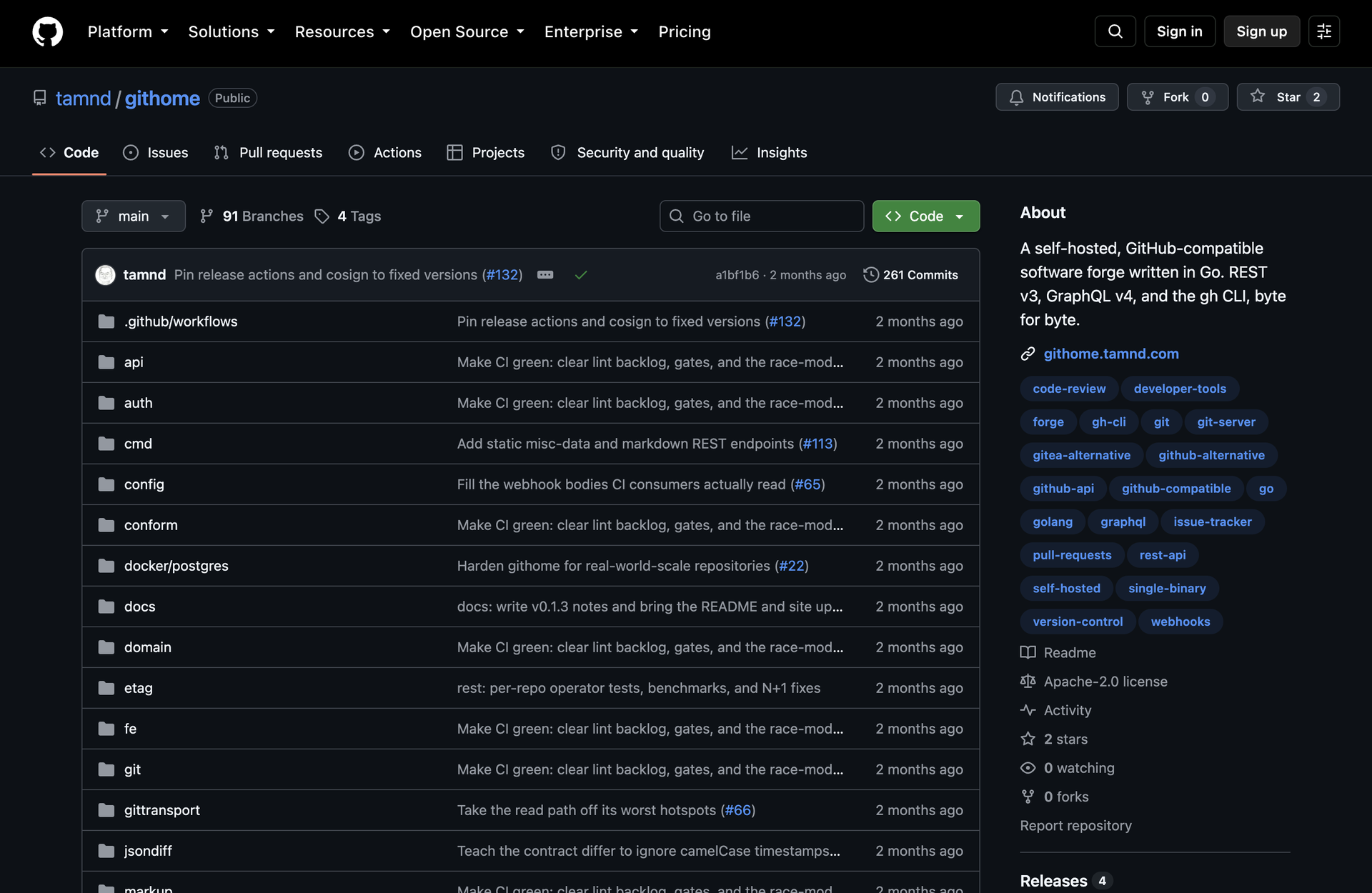The width and height of the screenshot is (1372, 893).
Task: Click the folder icon beside gittransport
Action: tap(106, 810)
